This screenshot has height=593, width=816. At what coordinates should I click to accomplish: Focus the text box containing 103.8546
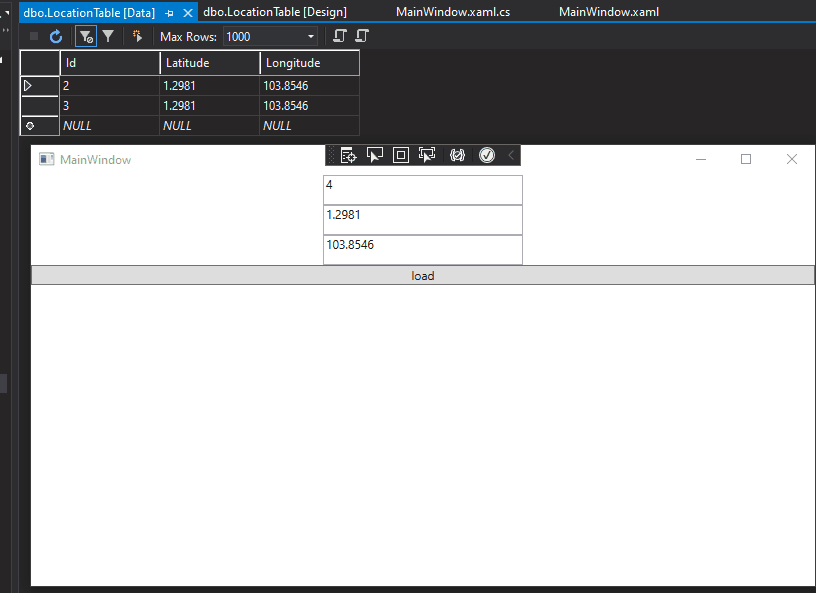pos(423,250)
